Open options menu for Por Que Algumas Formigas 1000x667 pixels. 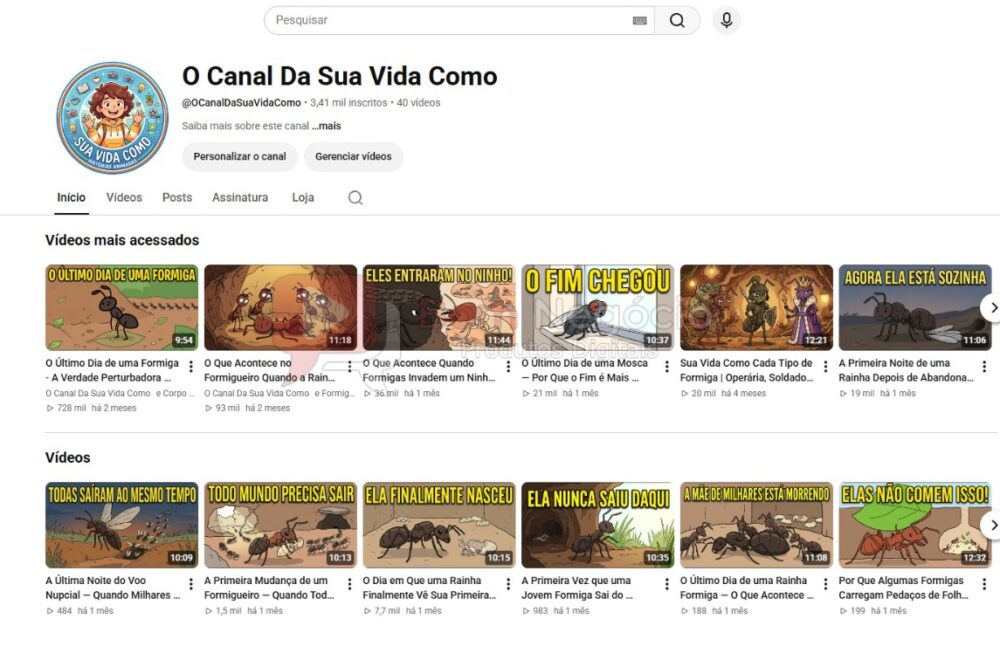pos(985,584)
